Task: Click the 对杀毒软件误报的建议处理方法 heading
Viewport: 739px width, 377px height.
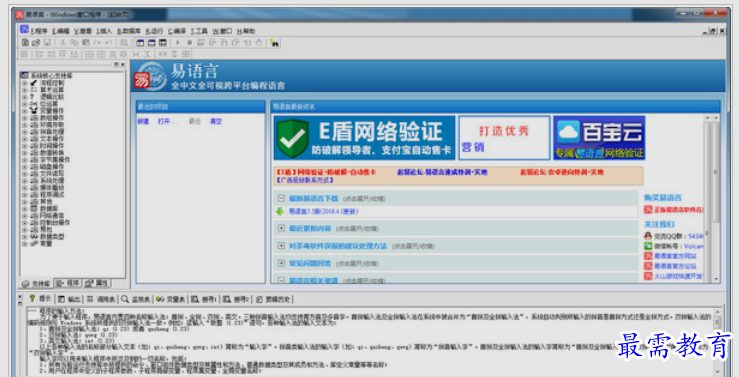Action: pos(338,246)
